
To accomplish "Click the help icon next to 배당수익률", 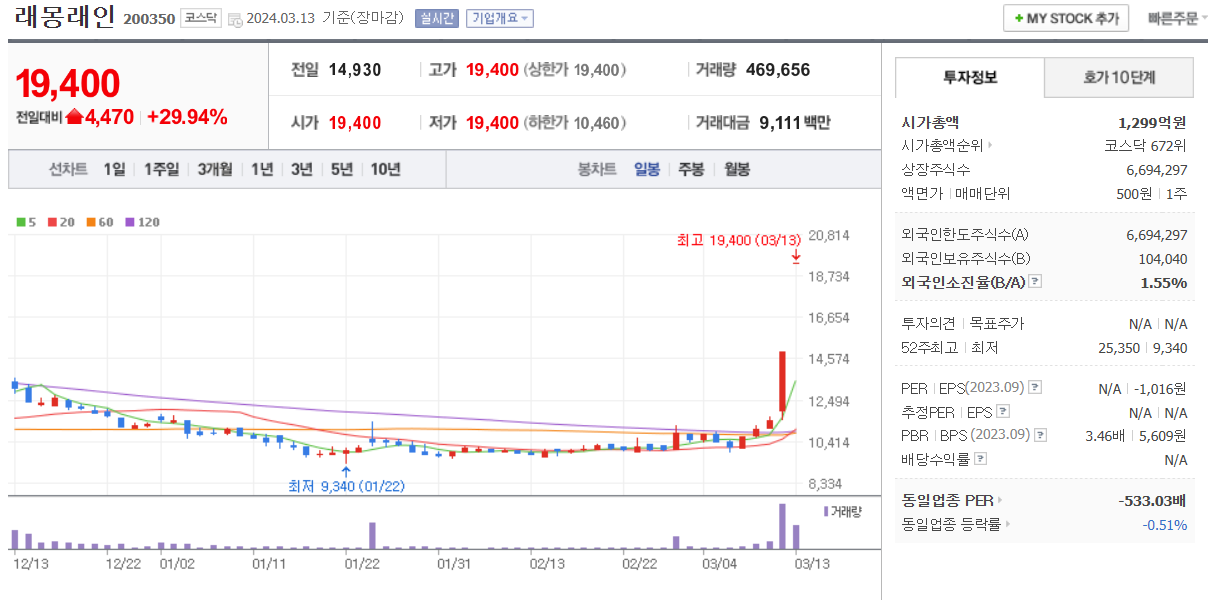I will [x=981, y=459].
